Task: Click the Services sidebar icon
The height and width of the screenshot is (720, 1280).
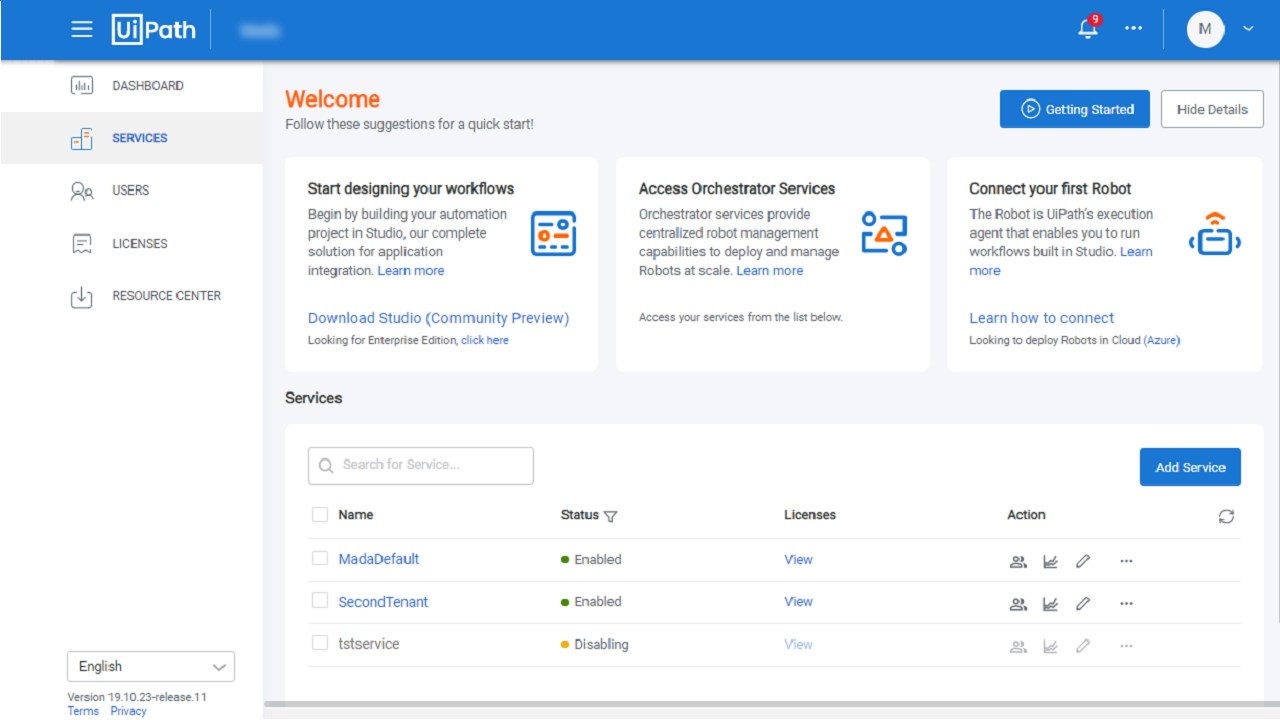Action: click(x=82, y=139)
